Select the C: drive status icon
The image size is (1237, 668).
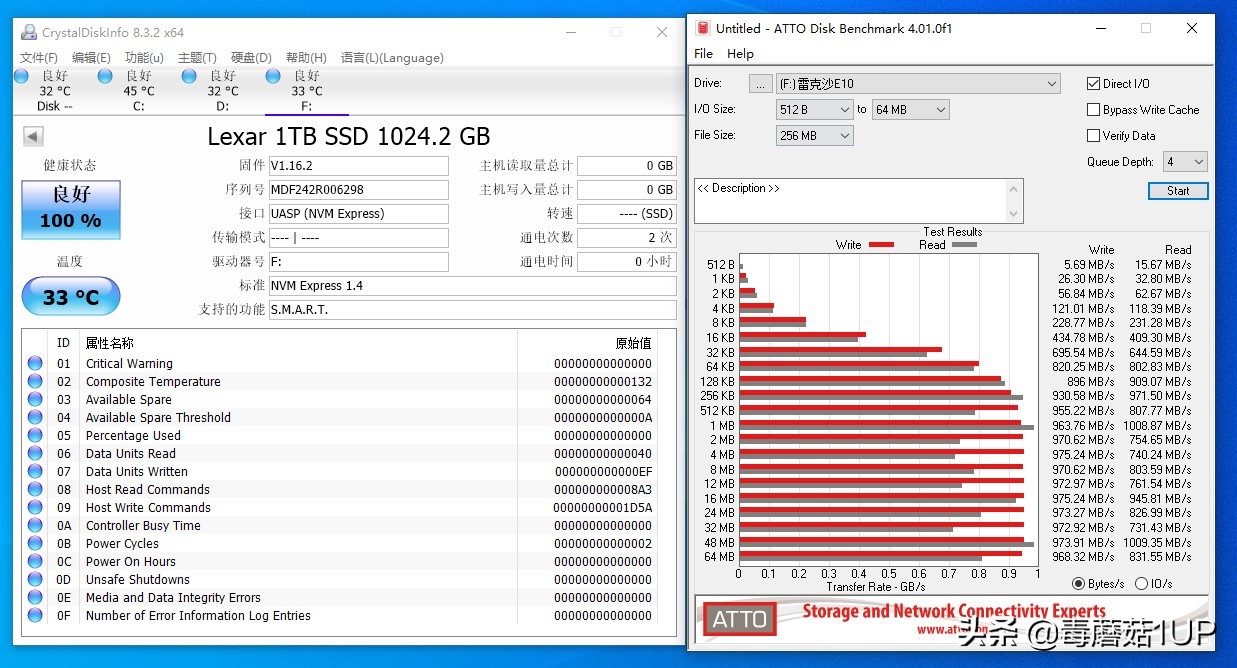[105, 76]
